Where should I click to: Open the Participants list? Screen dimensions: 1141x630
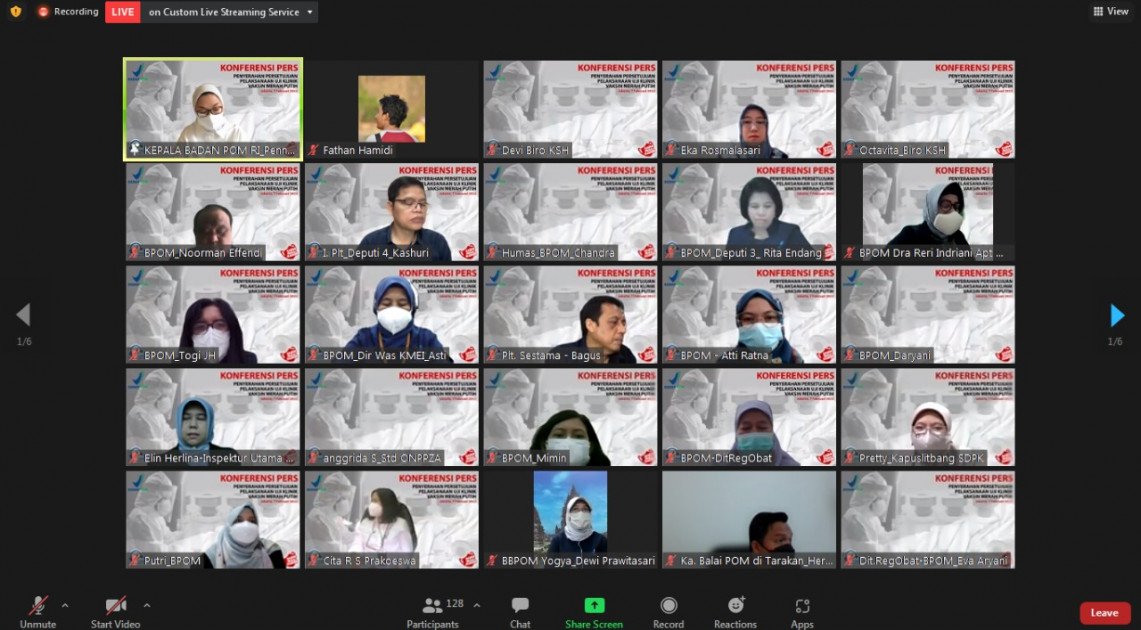click(433, 606)
